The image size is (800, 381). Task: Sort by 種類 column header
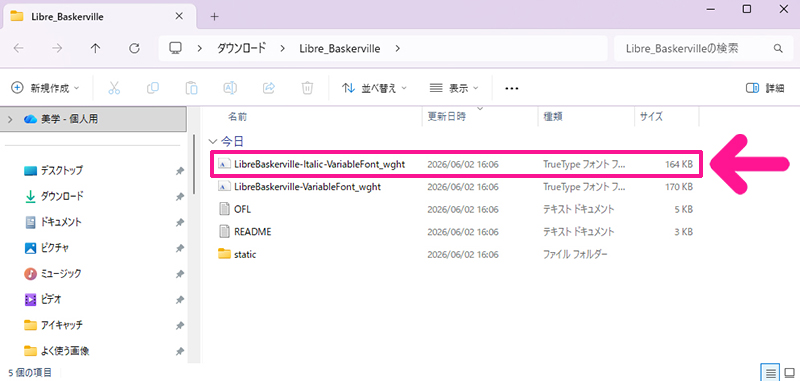click(553, 117)
